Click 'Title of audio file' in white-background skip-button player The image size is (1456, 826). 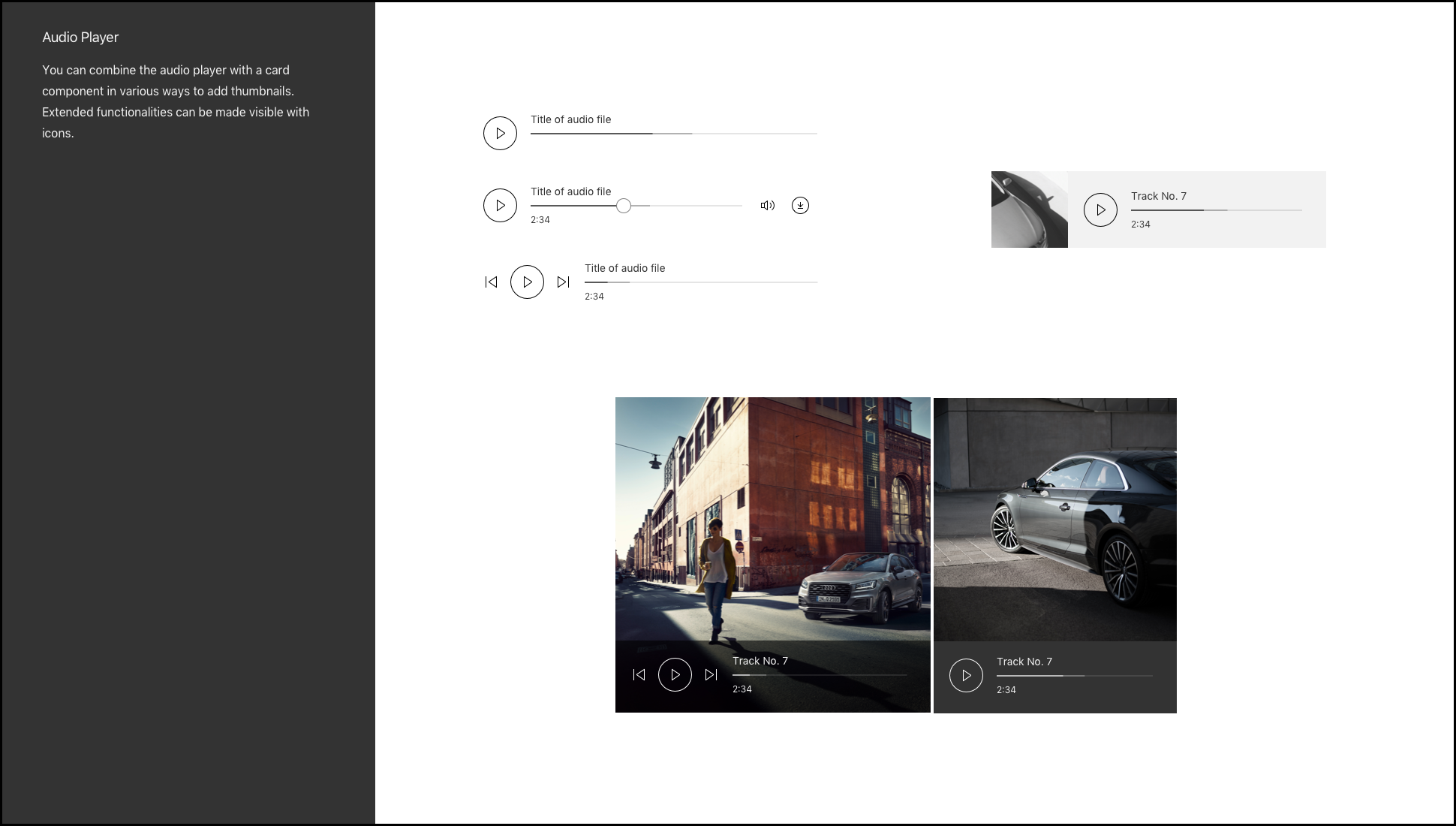[x=624, y=268]
